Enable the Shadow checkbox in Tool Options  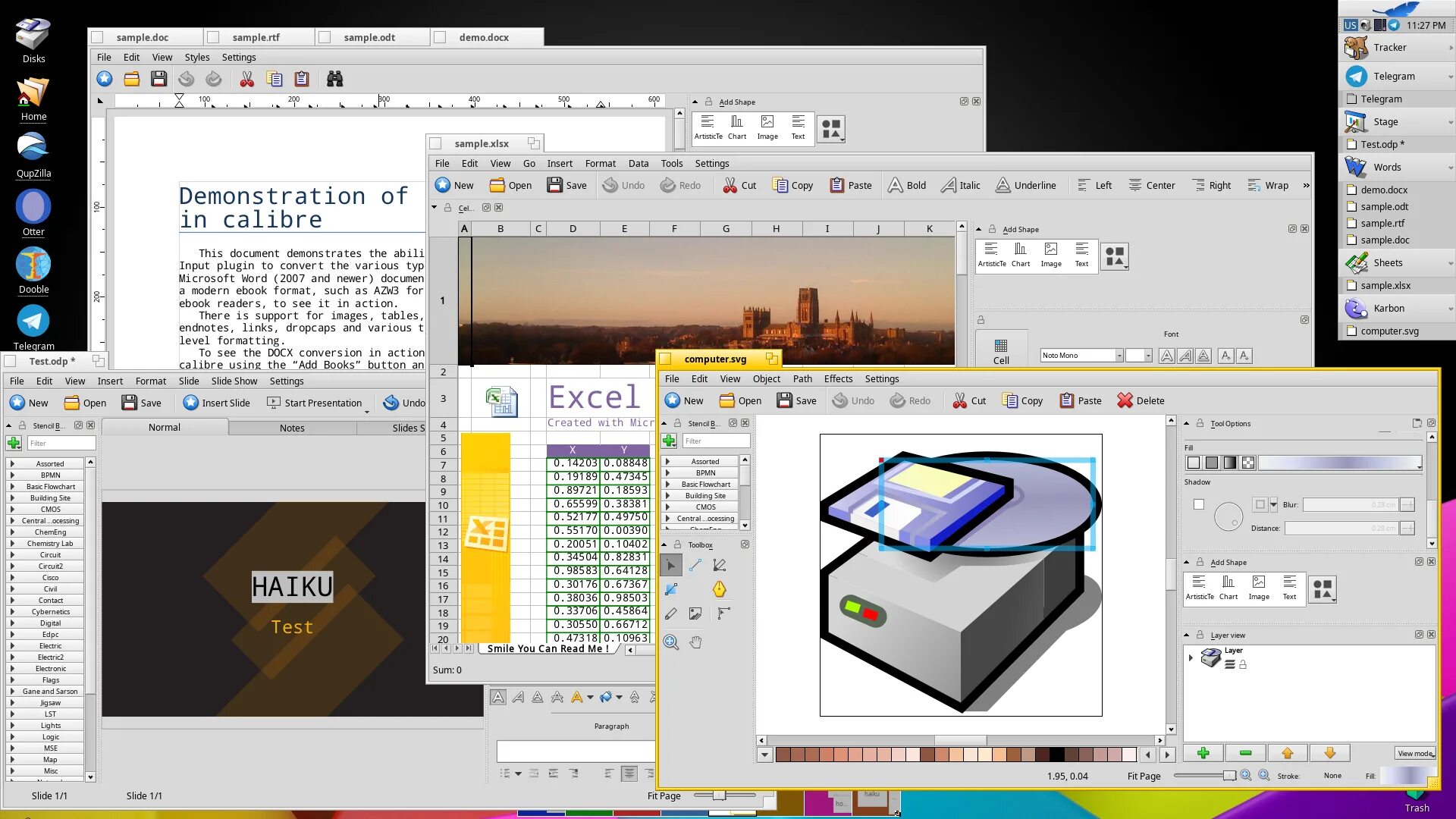click(x=1198, y=504)
